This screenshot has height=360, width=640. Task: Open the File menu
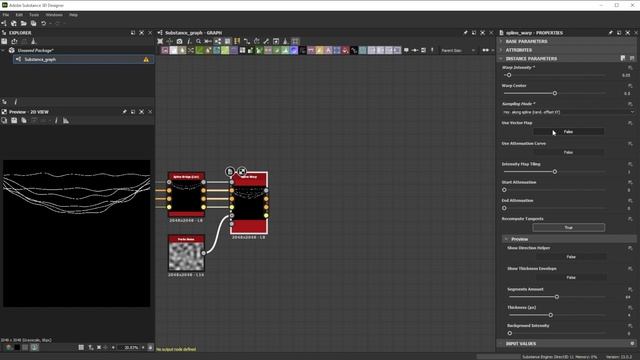[6, 15]
